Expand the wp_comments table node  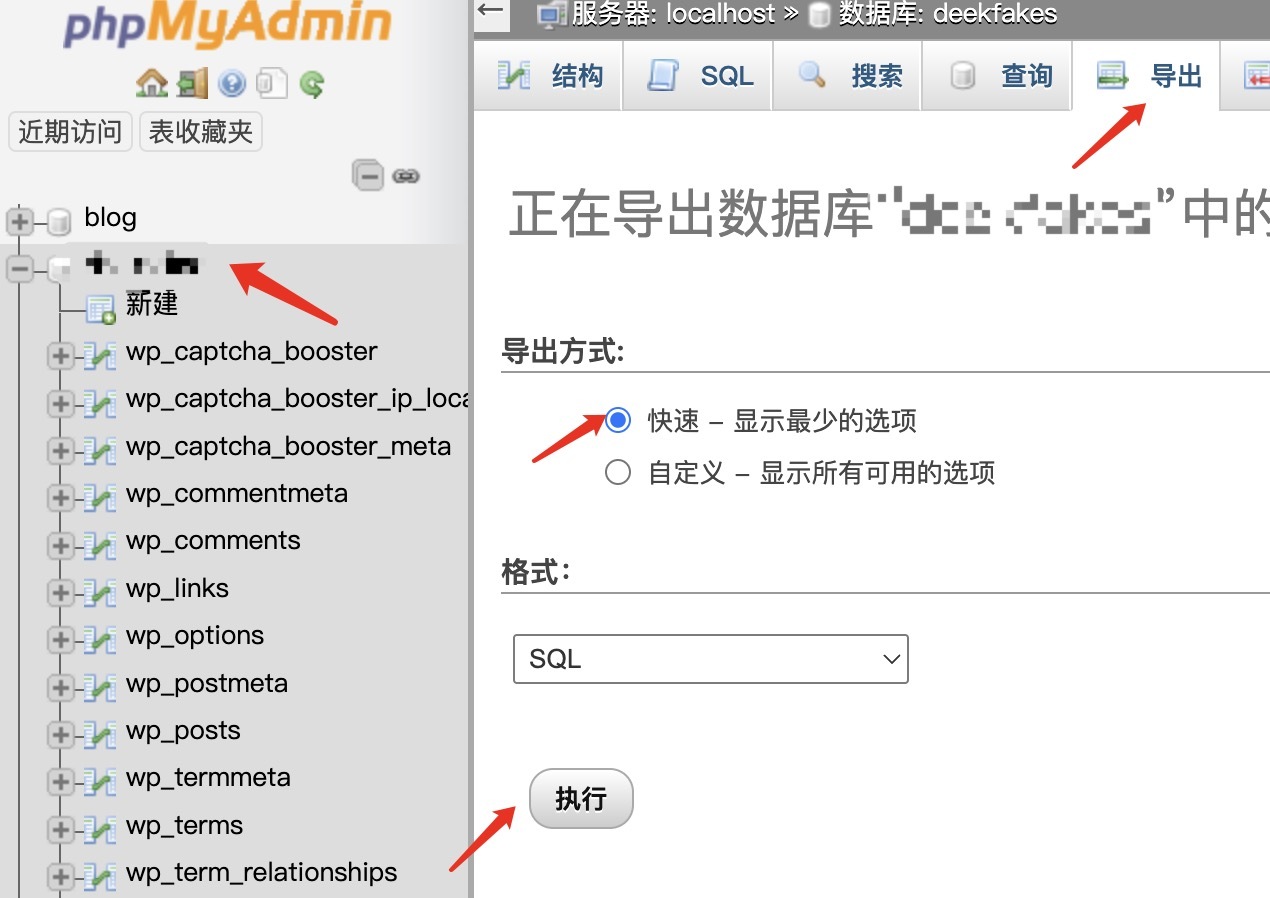[61, 545]
